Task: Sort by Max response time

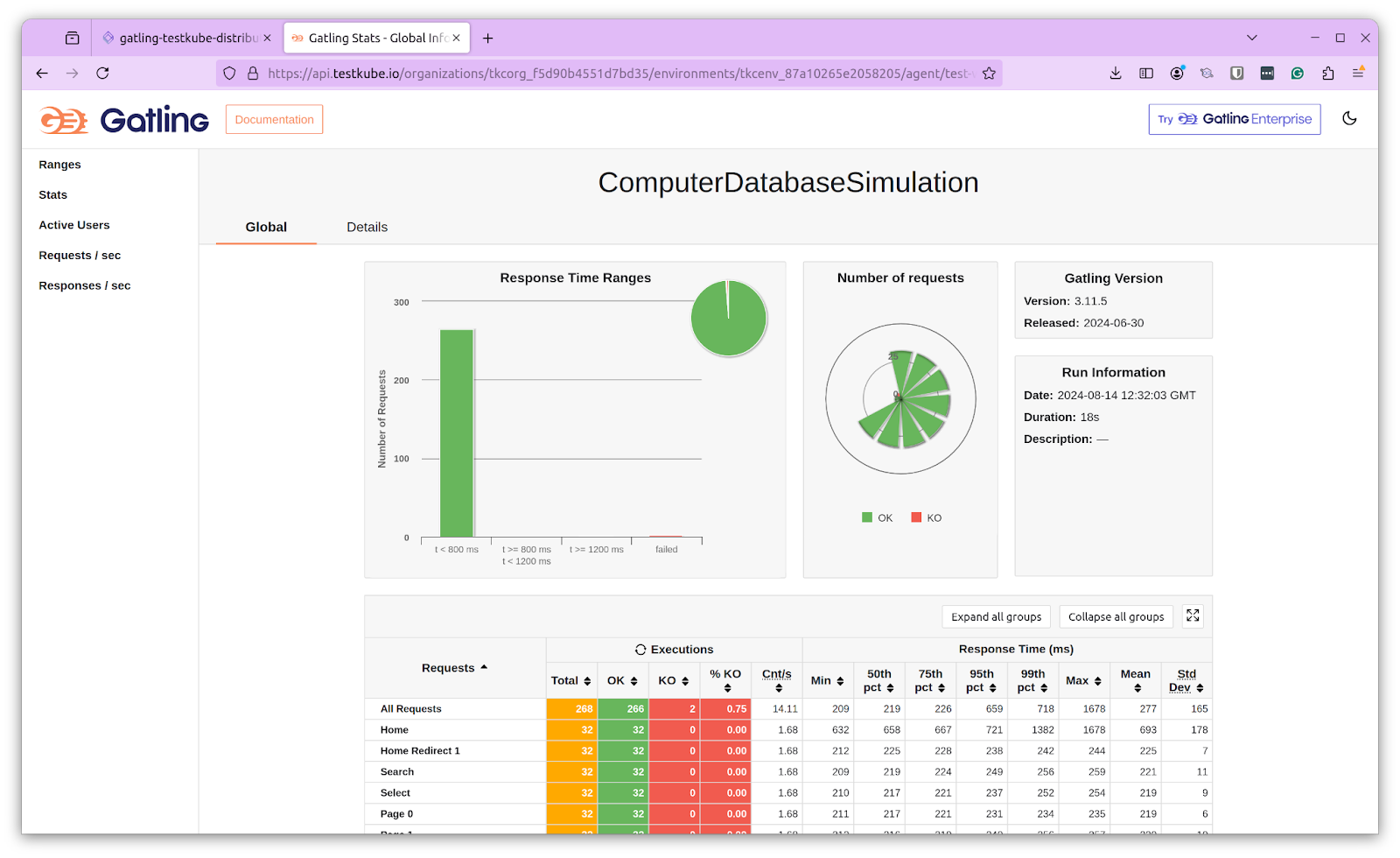Action: click(x=1083, y=680)
